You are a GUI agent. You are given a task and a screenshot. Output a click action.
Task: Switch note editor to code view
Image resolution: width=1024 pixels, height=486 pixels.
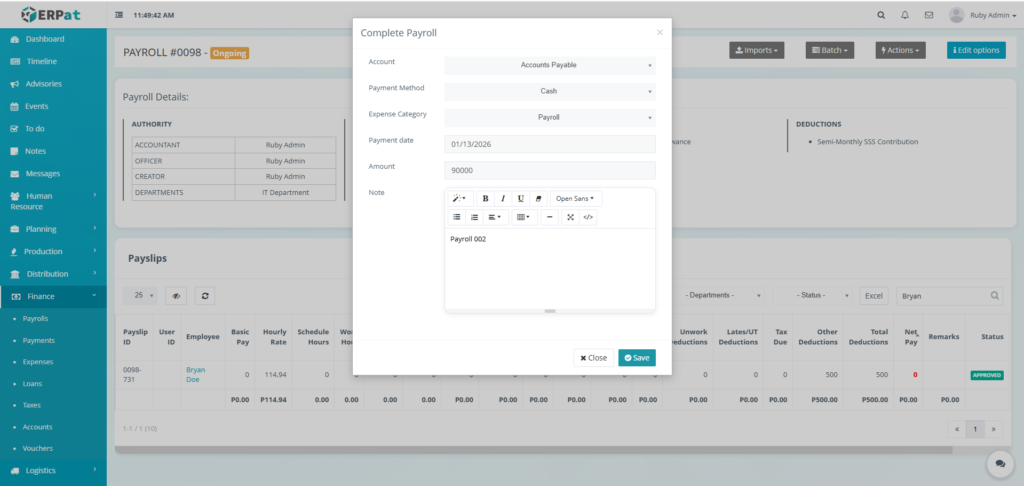coord(588,217)
